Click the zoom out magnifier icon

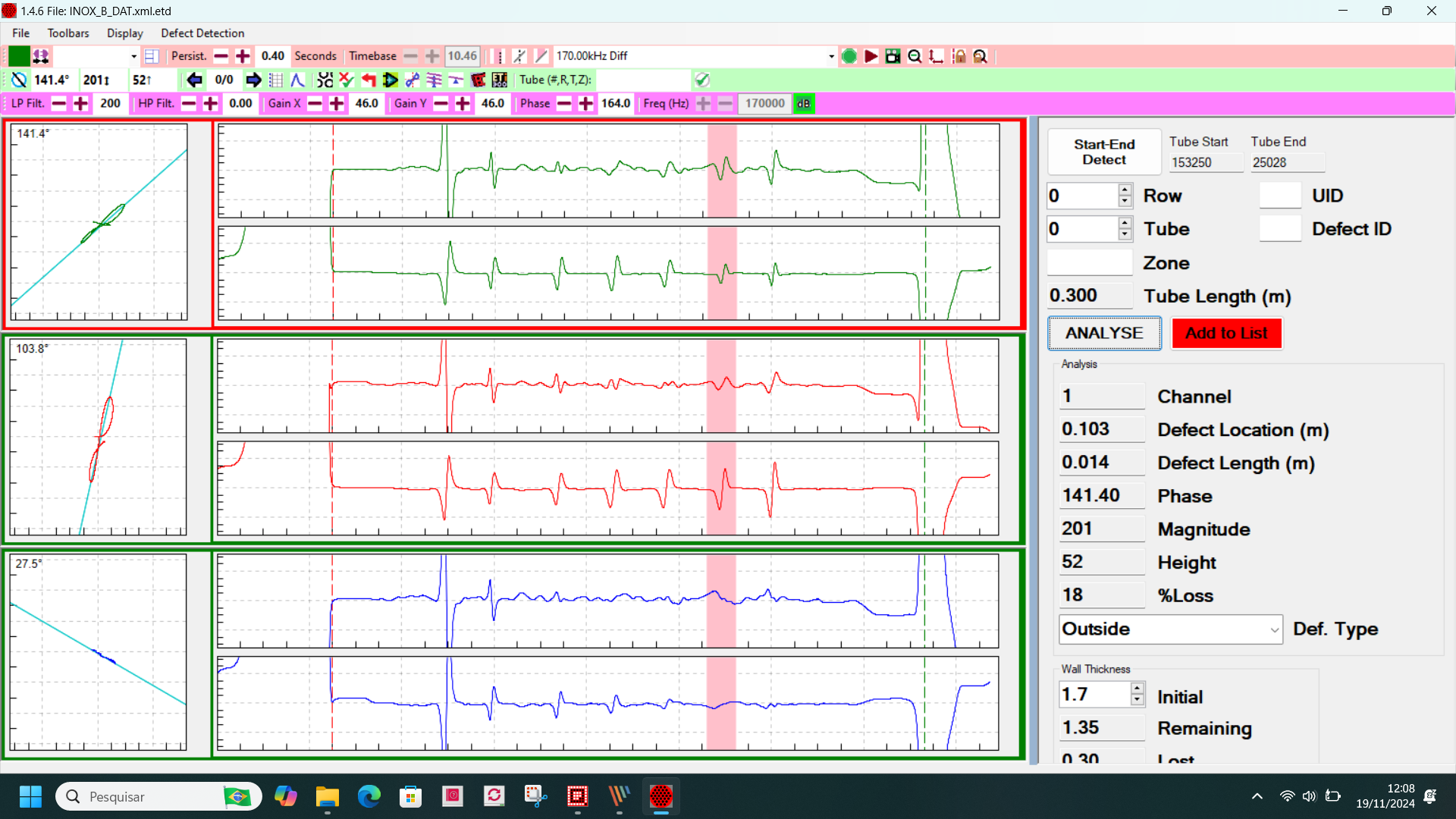[x=915, y=56]
